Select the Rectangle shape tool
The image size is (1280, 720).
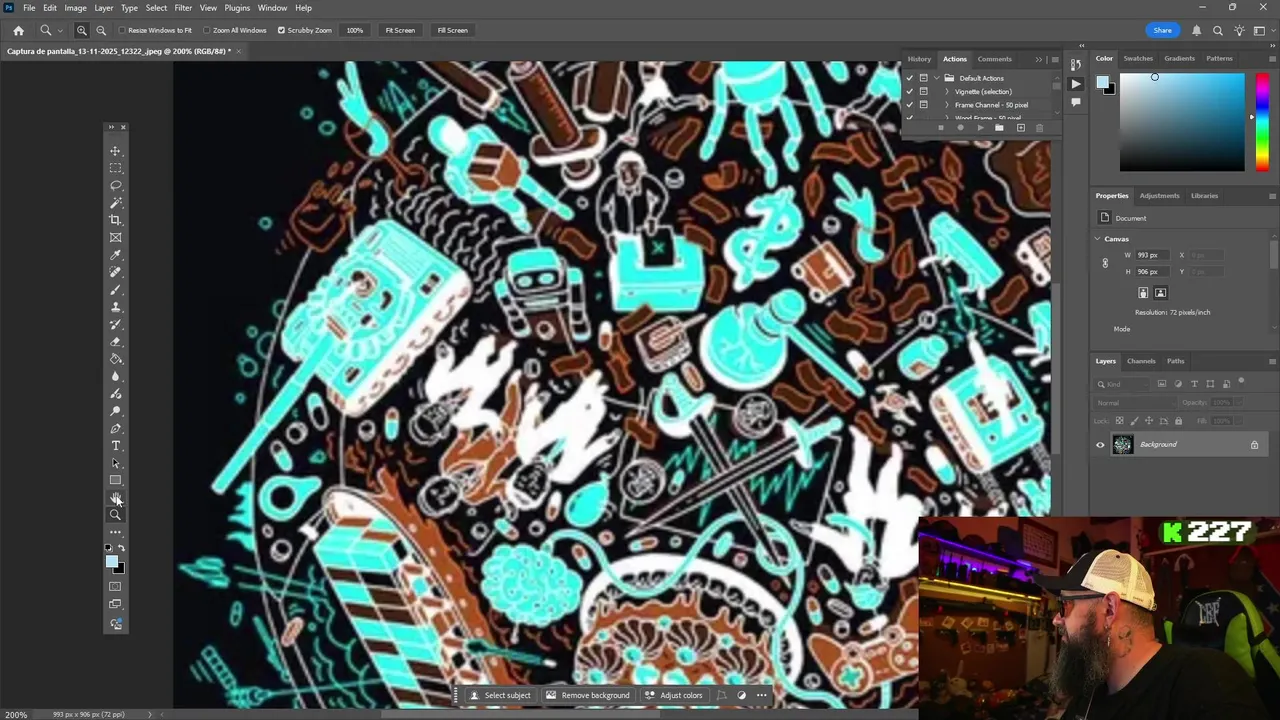[x=115, y=480]
